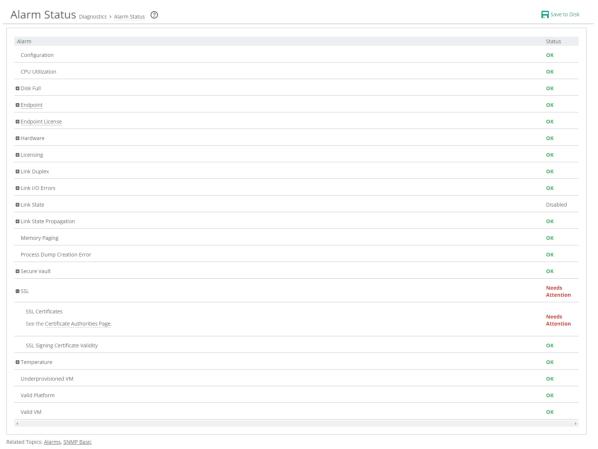Expand the Secure Vault alarm row

pos(18,271)
